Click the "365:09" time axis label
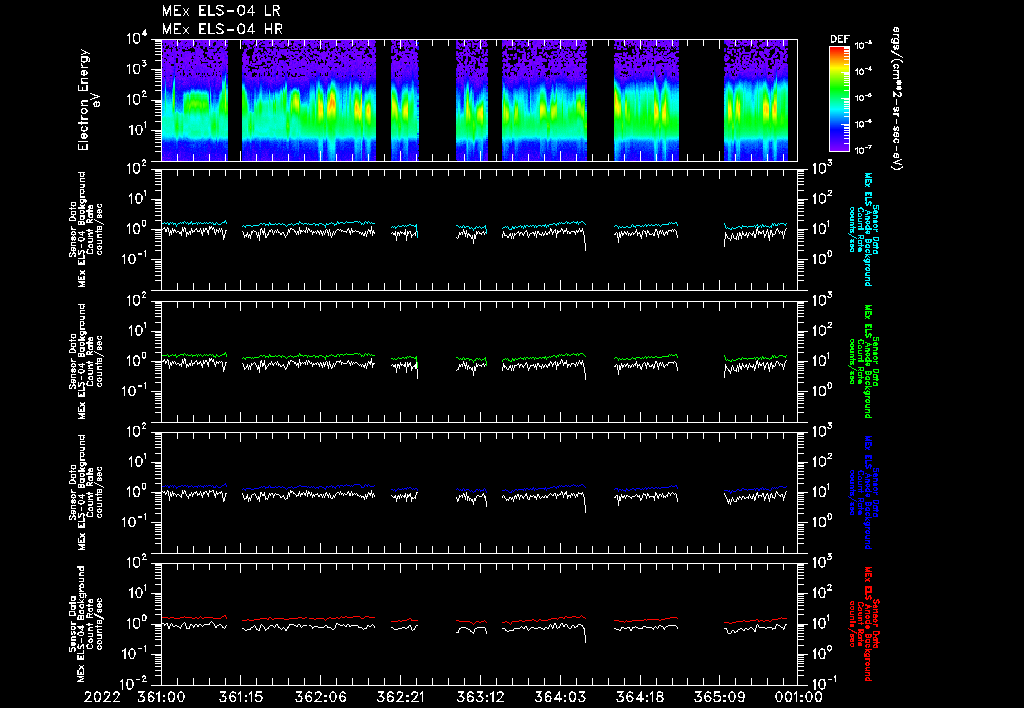Screen dimensions: 1024x708 [x=719, y=698]
